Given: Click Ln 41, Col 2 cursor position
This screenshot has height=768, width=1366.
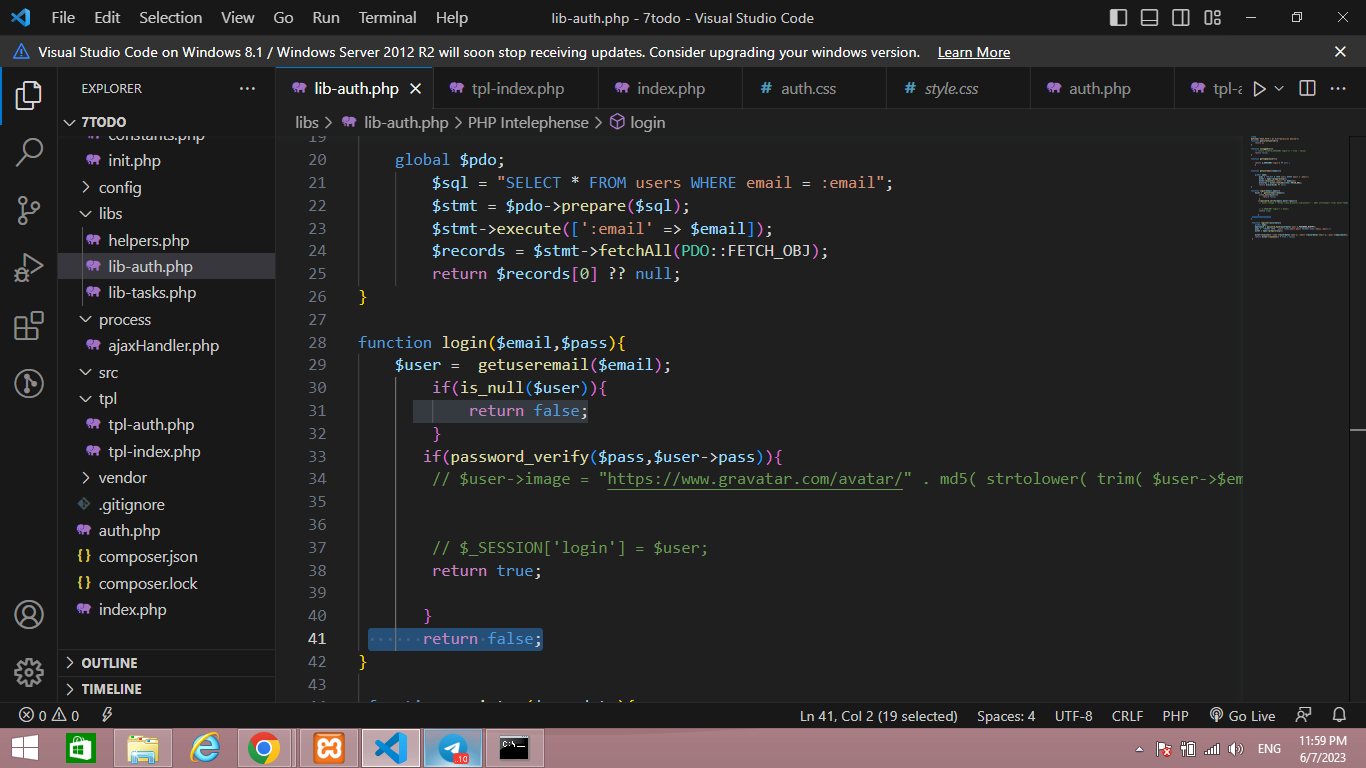Looking at the screenshot, I should coord(878,716).
